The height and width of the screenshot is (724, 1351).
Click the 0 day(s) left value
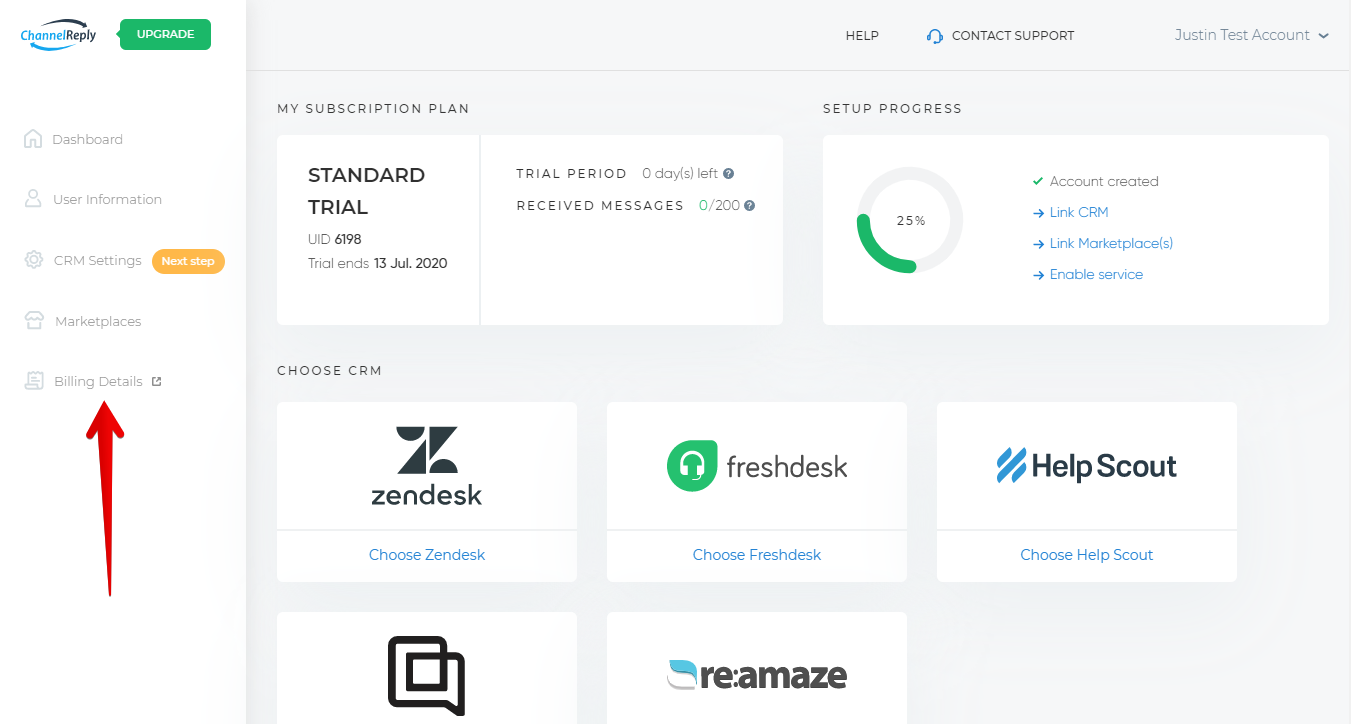click(680, 173)
